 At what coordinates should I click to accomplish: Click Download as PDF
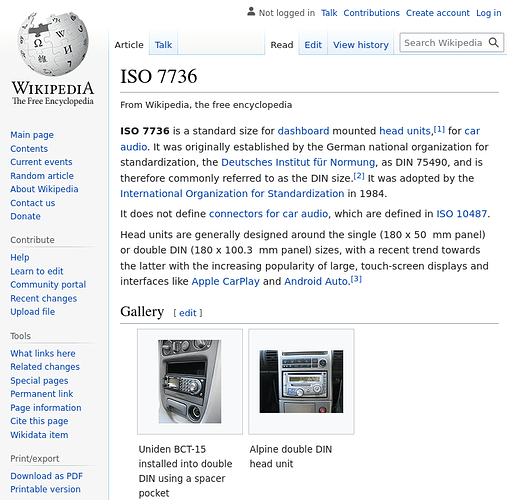point(46,476)
